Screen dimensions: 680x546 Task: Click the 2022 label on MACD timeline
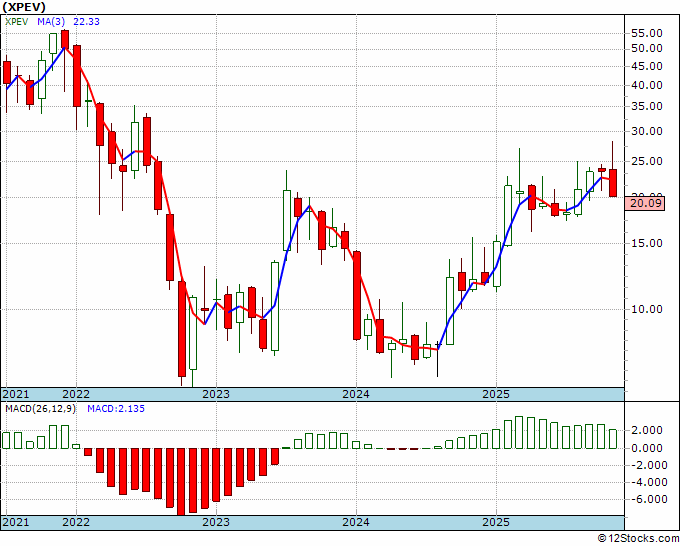click(76, 522)
